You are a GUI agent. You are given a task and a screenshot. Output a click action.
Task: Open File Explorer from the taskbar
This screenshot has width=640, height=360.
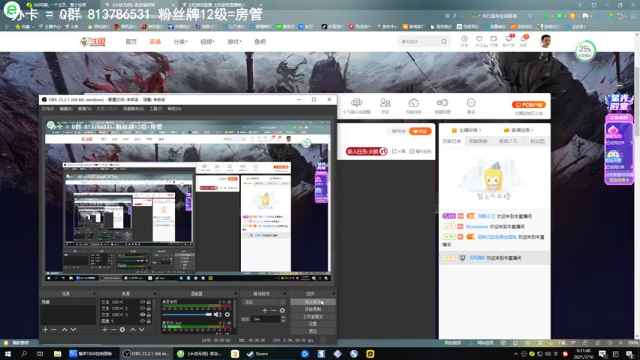[x=57, y=354]
